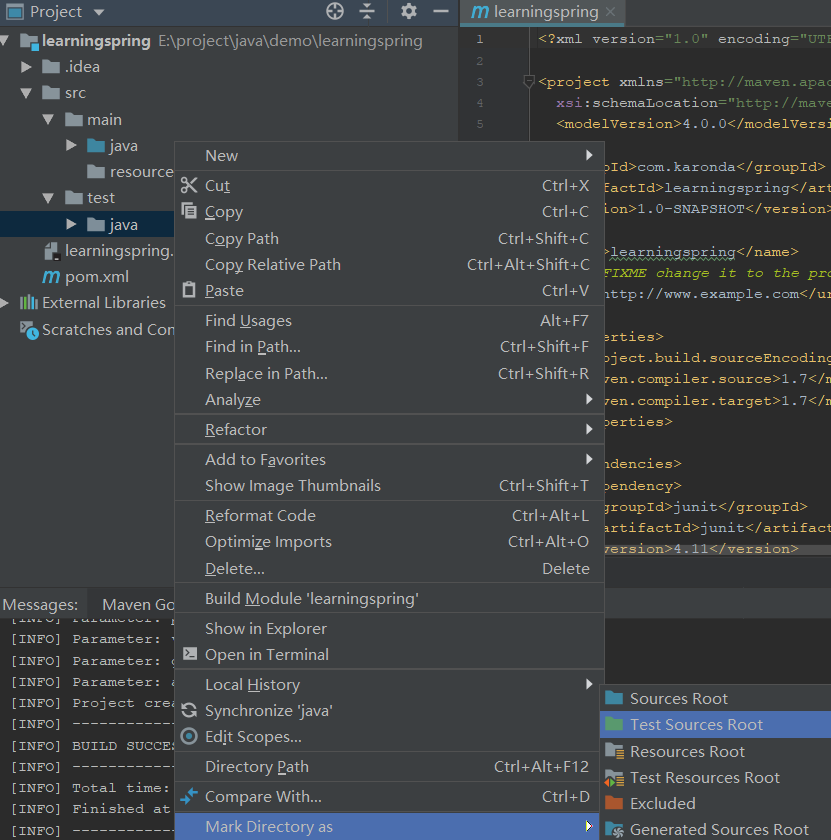This screenshot has height=840, width=831.
Task: Expand the .idea folder
Action: 27,67
